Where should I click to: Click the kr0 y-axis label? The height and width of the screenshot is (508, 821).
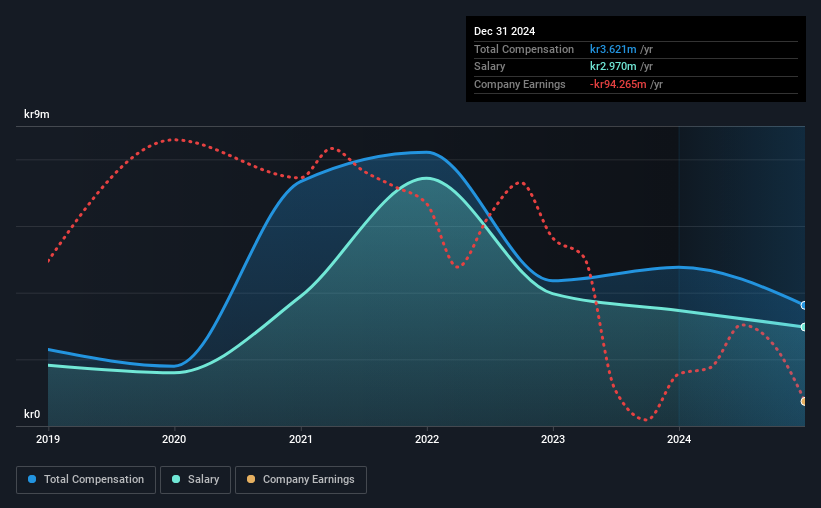coord(32,414)
